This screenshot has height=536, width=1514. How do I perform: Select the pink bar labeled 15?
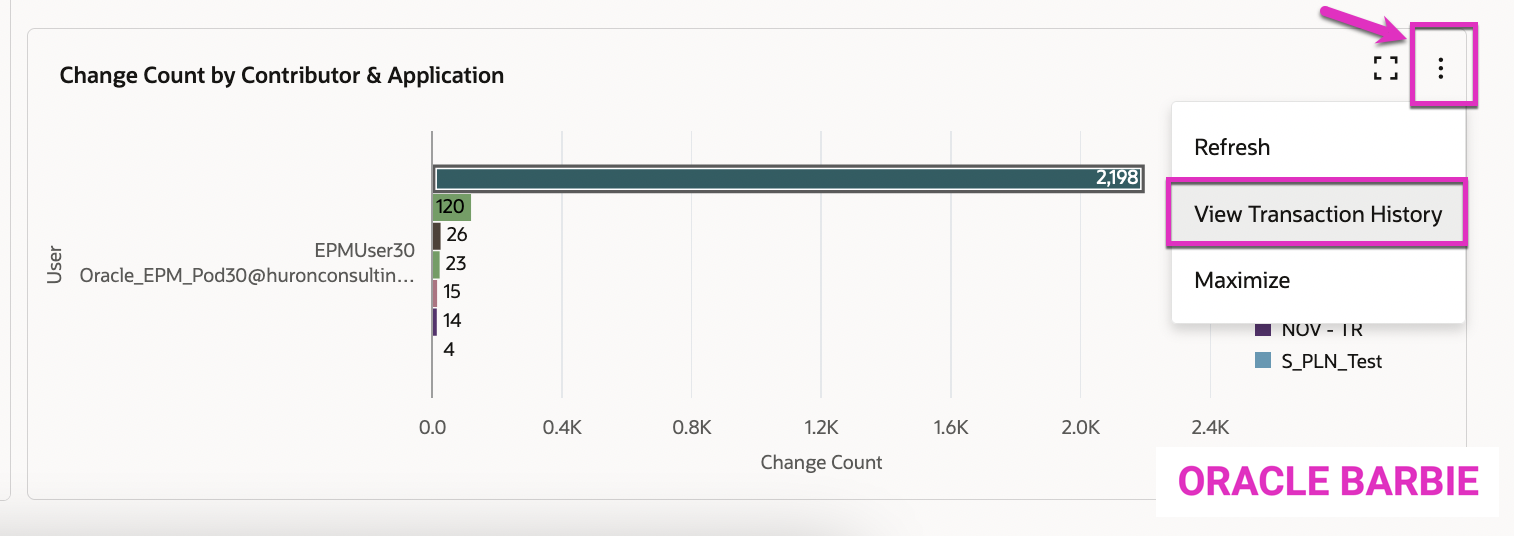[x=435, y=293]
